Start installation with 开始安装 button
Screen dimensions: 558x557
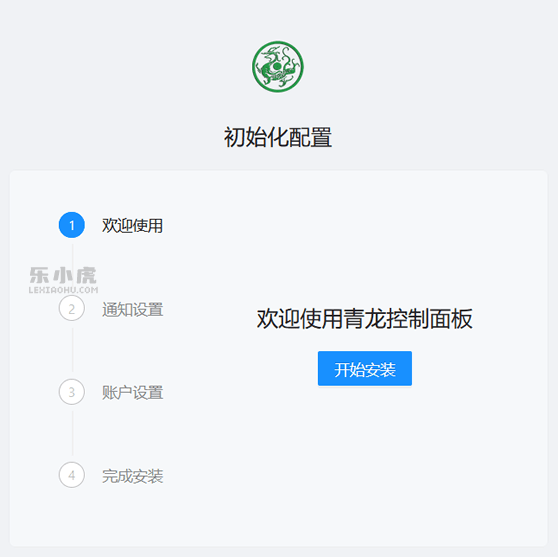365,369
